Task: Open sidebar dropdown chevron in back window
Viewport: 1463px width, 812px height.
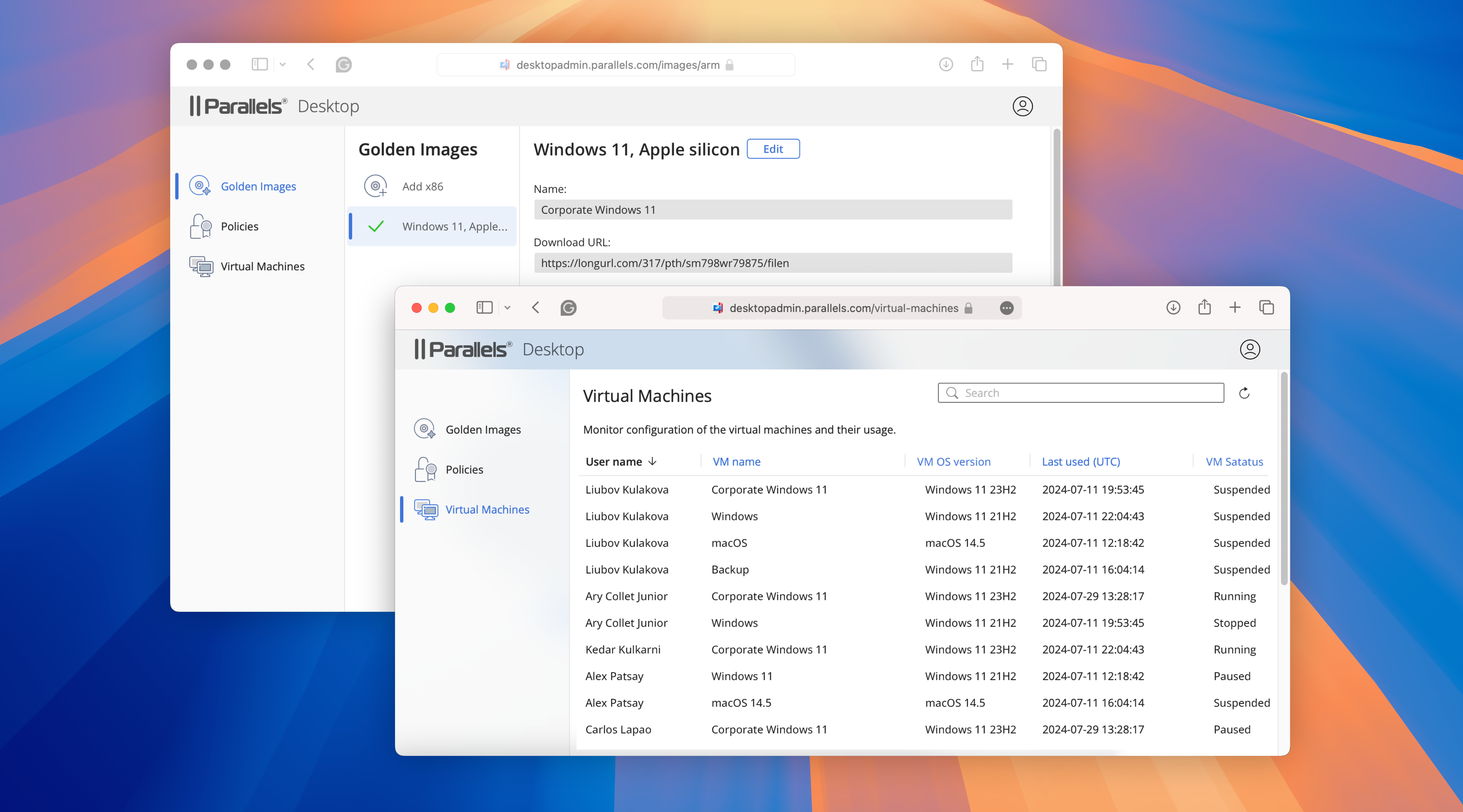Action: click(x=282, y=64)
